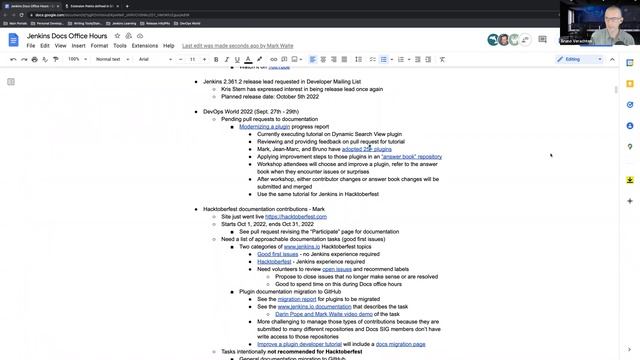Open the Arial font dropdown
Image resolution: width=640 pixels, height=360 pixels.
tap(155, 60)
